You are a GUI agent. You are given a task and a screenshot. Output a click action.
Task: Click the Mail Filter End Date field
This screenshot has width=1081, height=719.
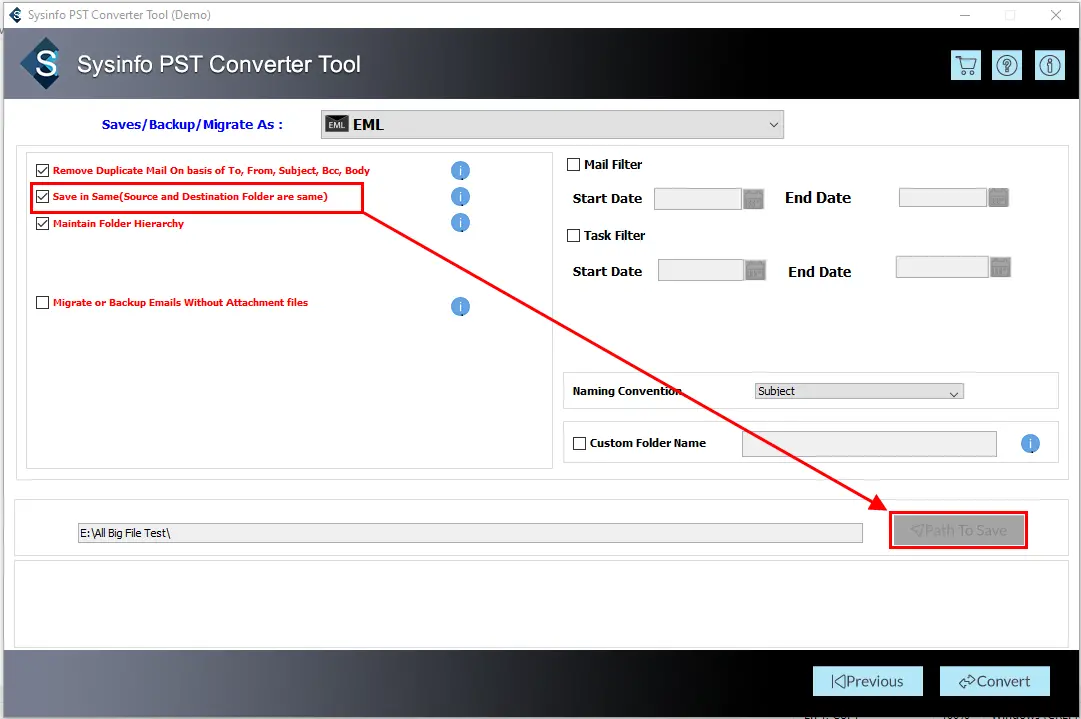pos(942,198)
